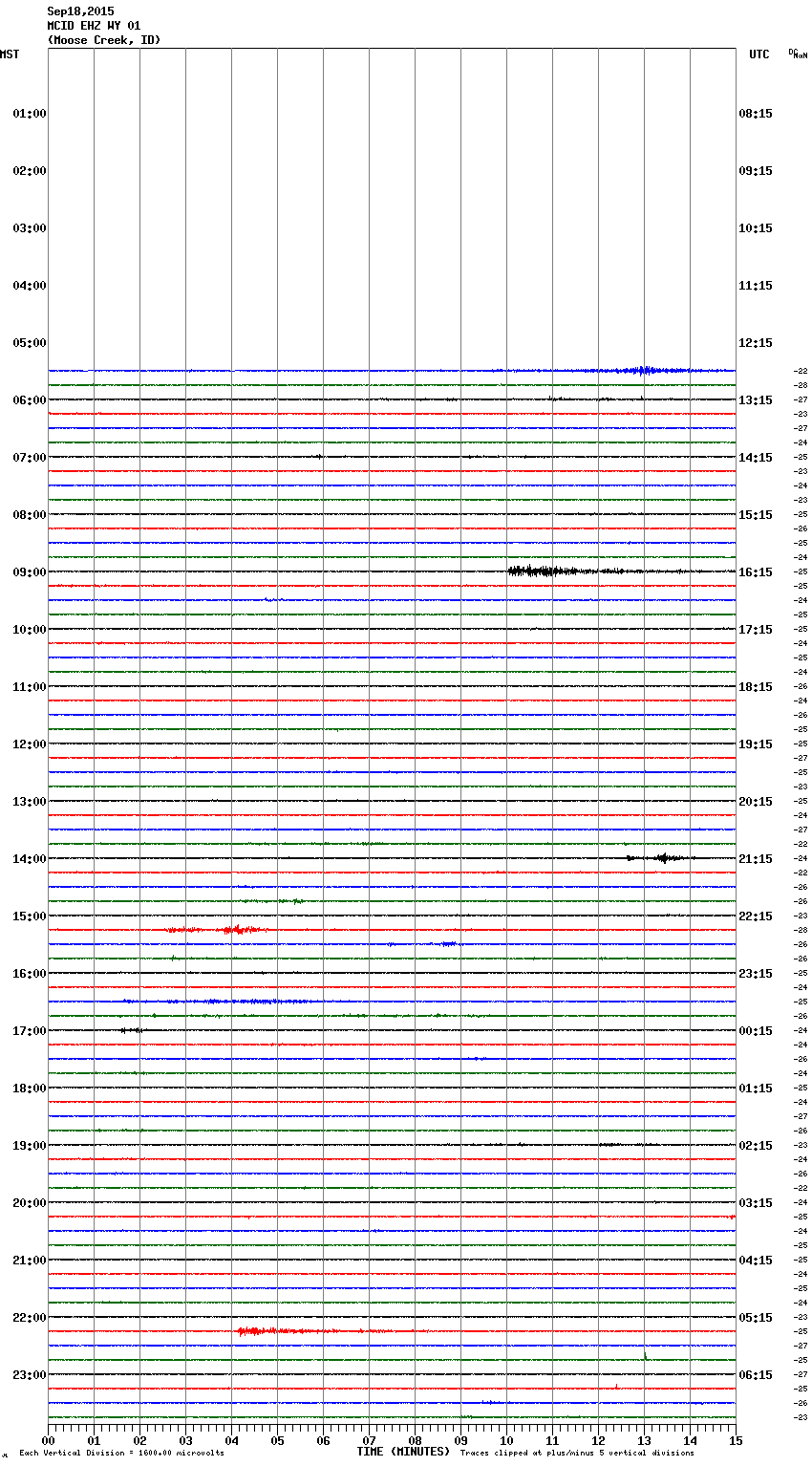Click the TIME (MINUTES) axis title
This screenshot has width=812, height=1466.
pos(403,1452)
